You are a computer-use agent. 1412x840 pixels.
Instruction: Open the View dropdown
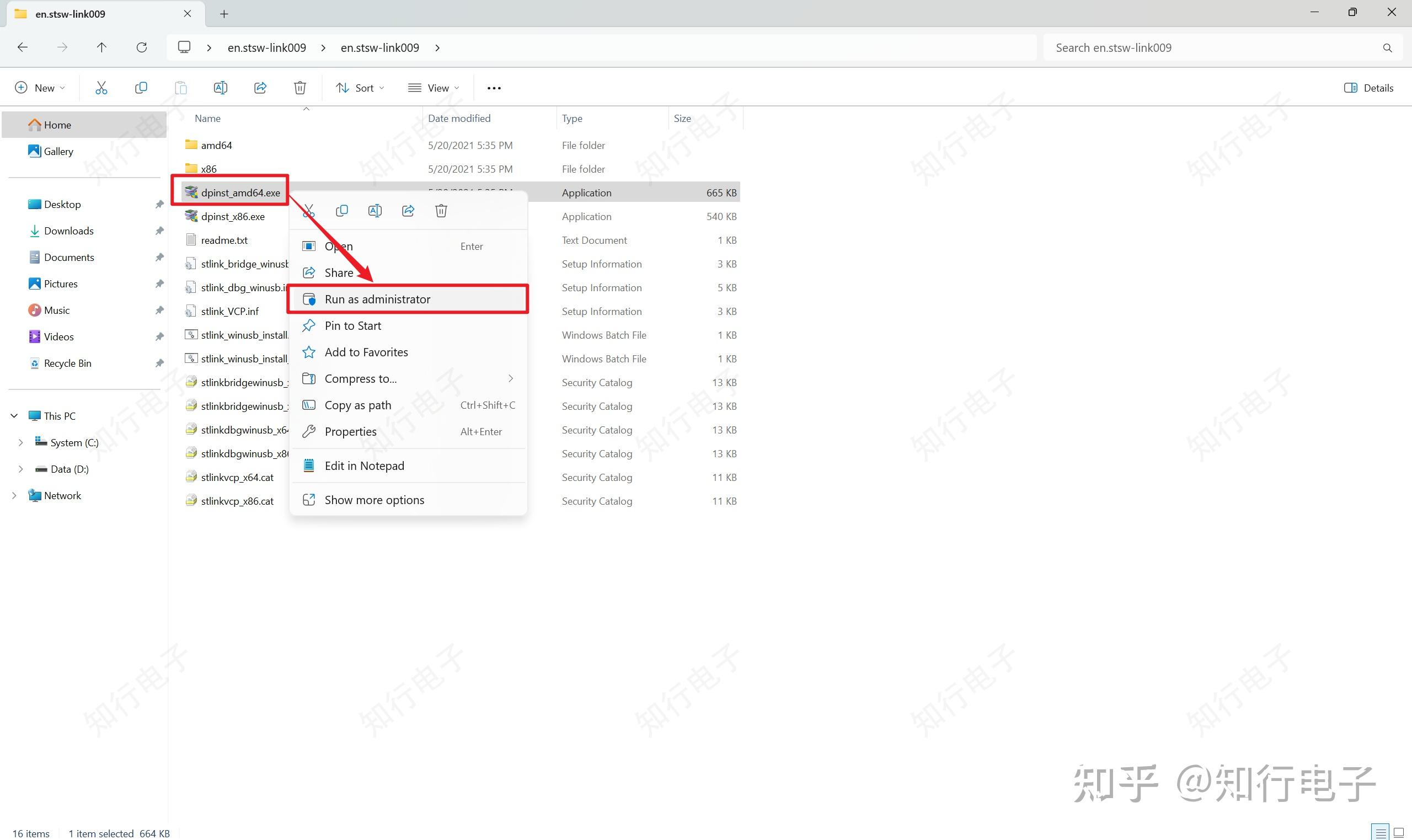pos(434,88)
